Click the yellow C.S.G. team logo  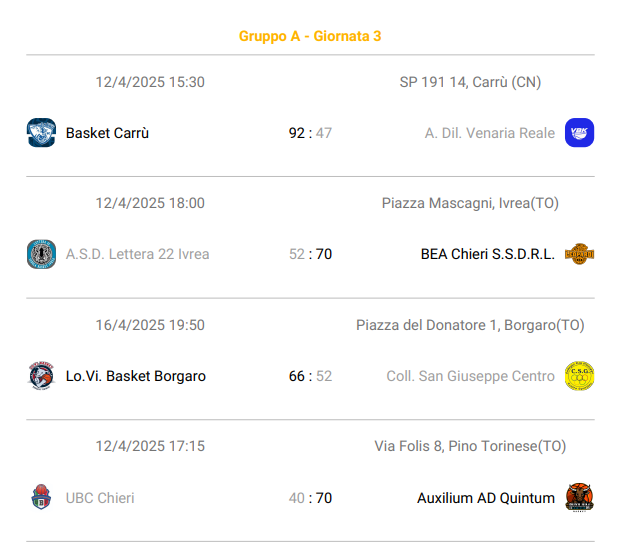[579, 376]
